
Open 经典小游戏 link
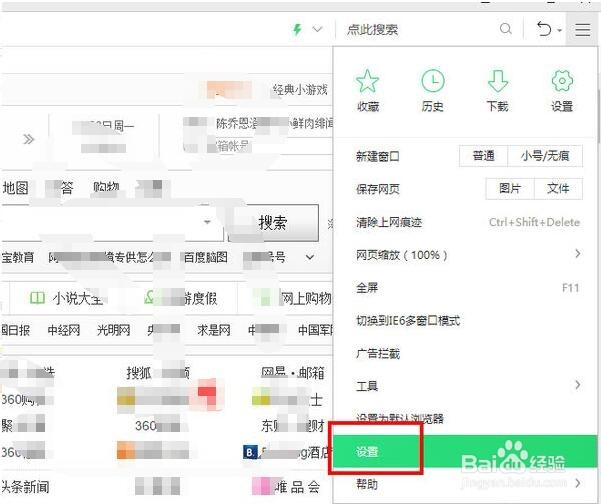pos(300,90)
